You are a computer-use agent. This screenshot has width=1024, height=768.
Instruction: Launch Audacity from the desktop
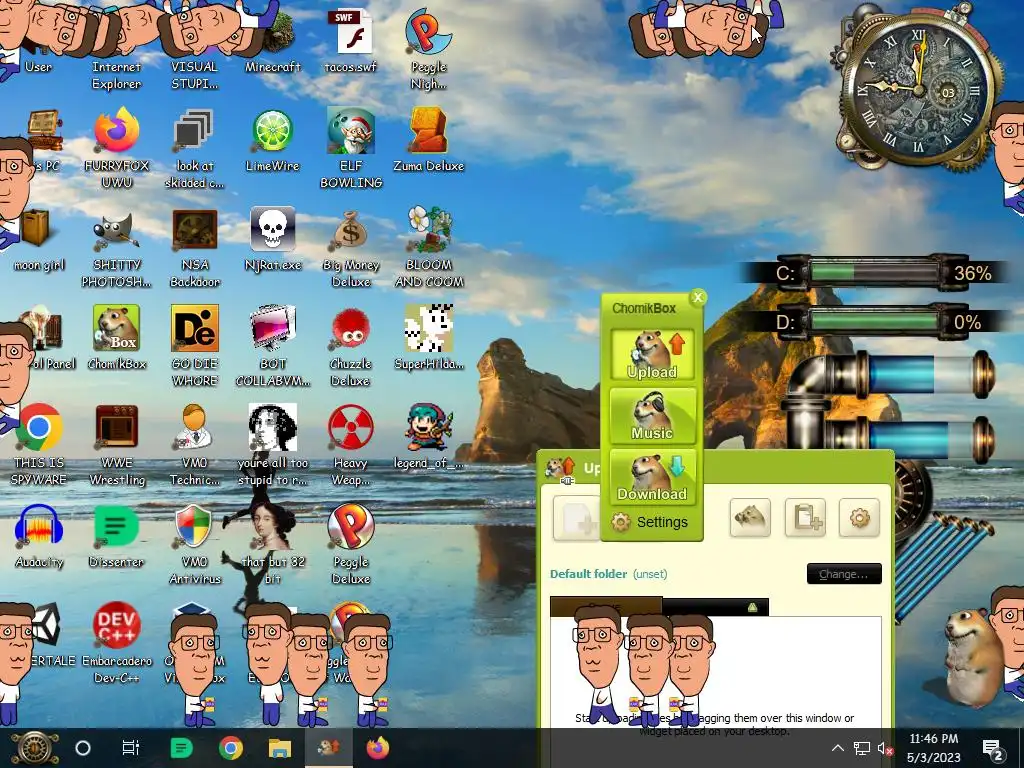coord(39,536)
